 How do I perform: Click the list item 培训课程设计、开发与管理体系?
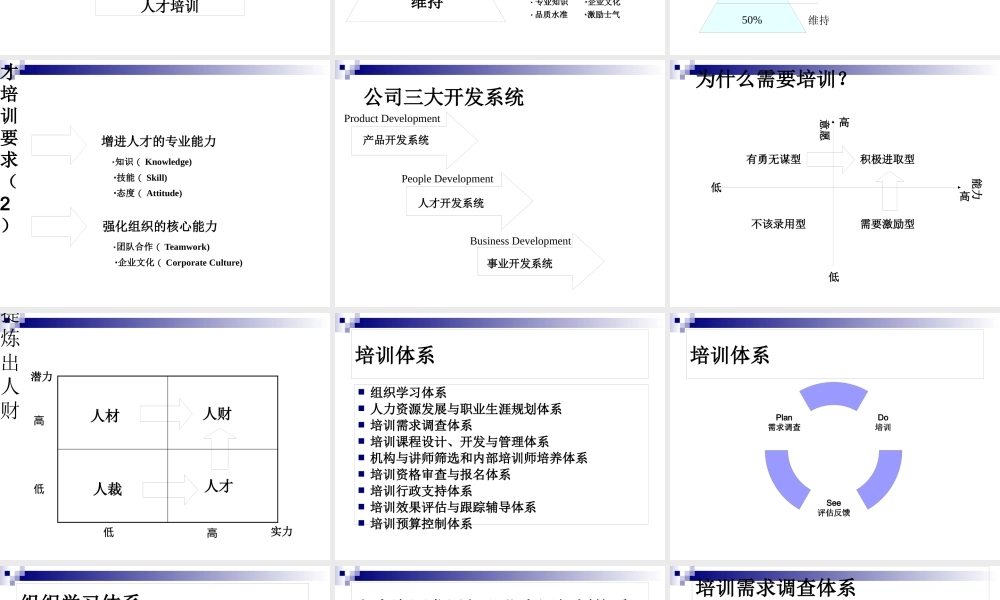coord(459,442)
